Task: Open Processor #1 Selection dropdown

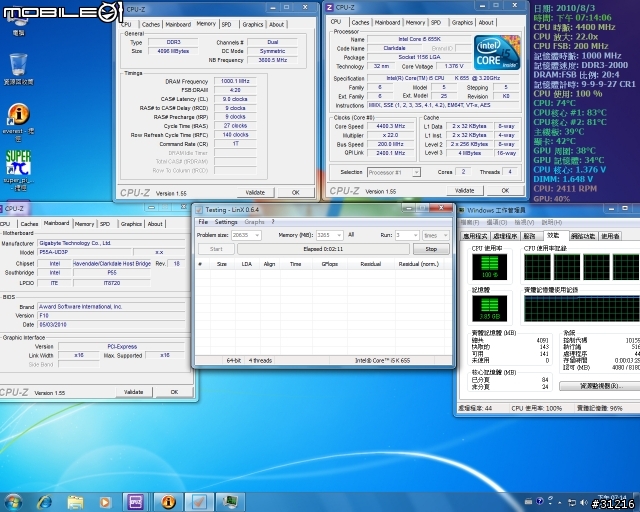Action: click(x=393, y=172)
